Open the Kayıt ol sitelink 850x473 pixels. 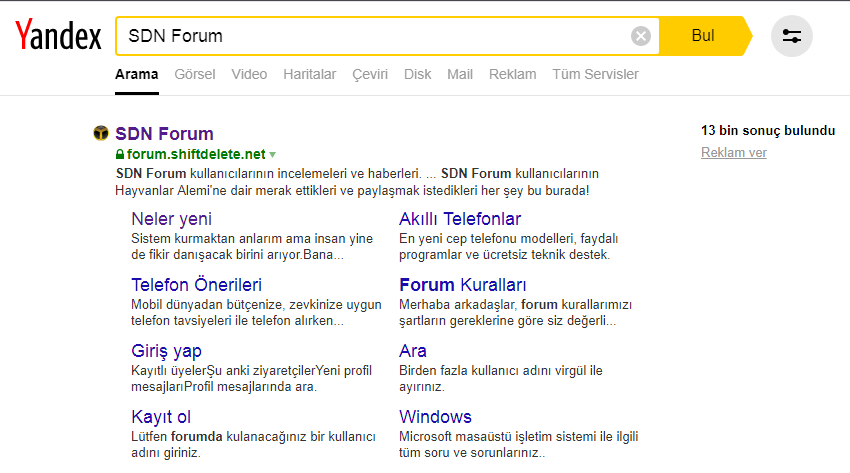point(161,417)
